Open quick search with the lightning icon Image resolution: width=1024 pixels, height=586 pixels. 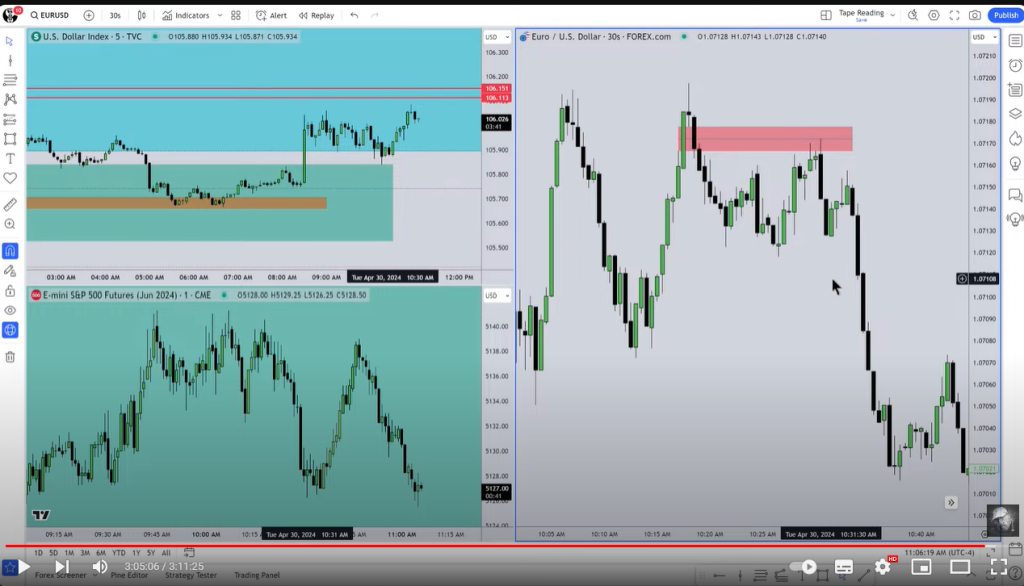(x=913, y=15)
